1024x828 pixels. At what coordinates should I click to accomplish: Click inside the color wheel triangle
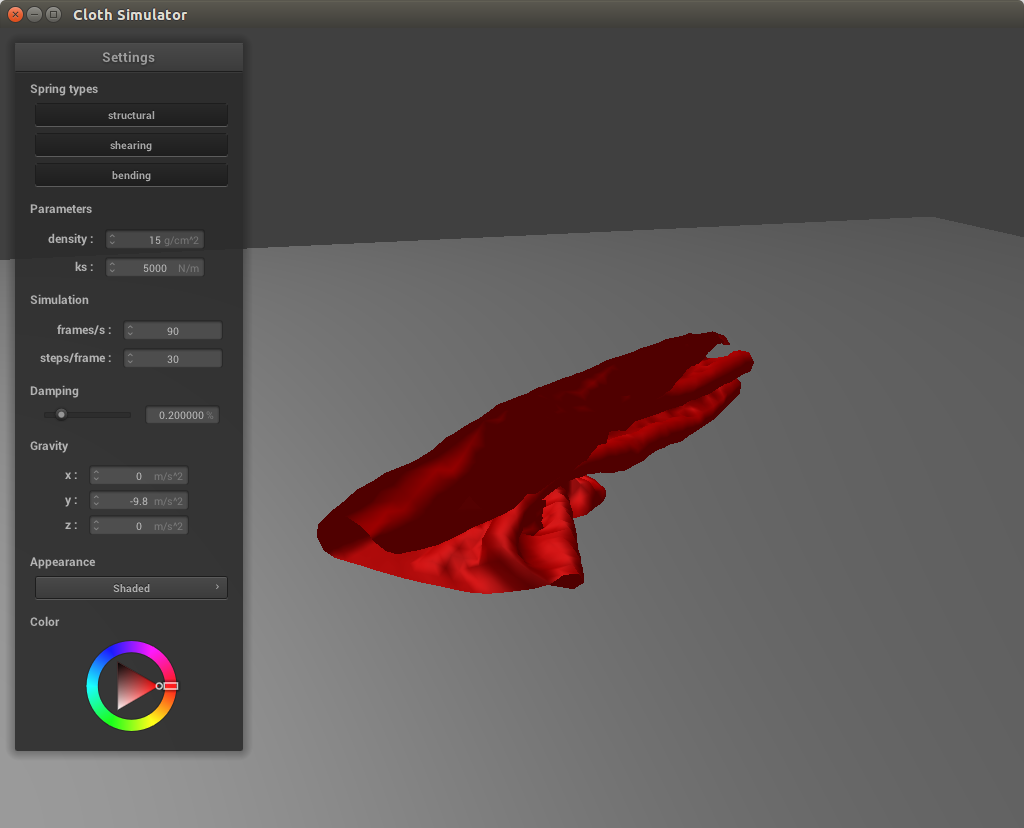click(x=130, y=686)
